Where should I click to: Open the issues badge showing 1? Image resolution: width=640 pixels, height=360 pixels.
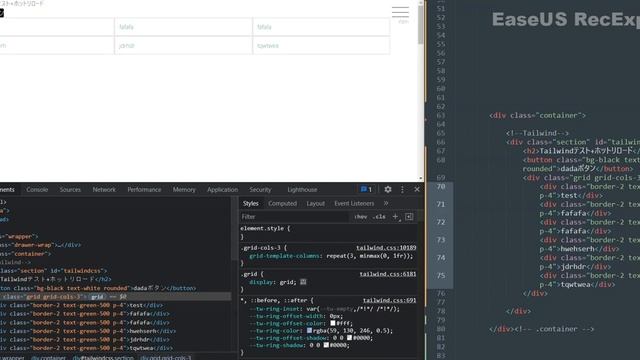[366, 189]
